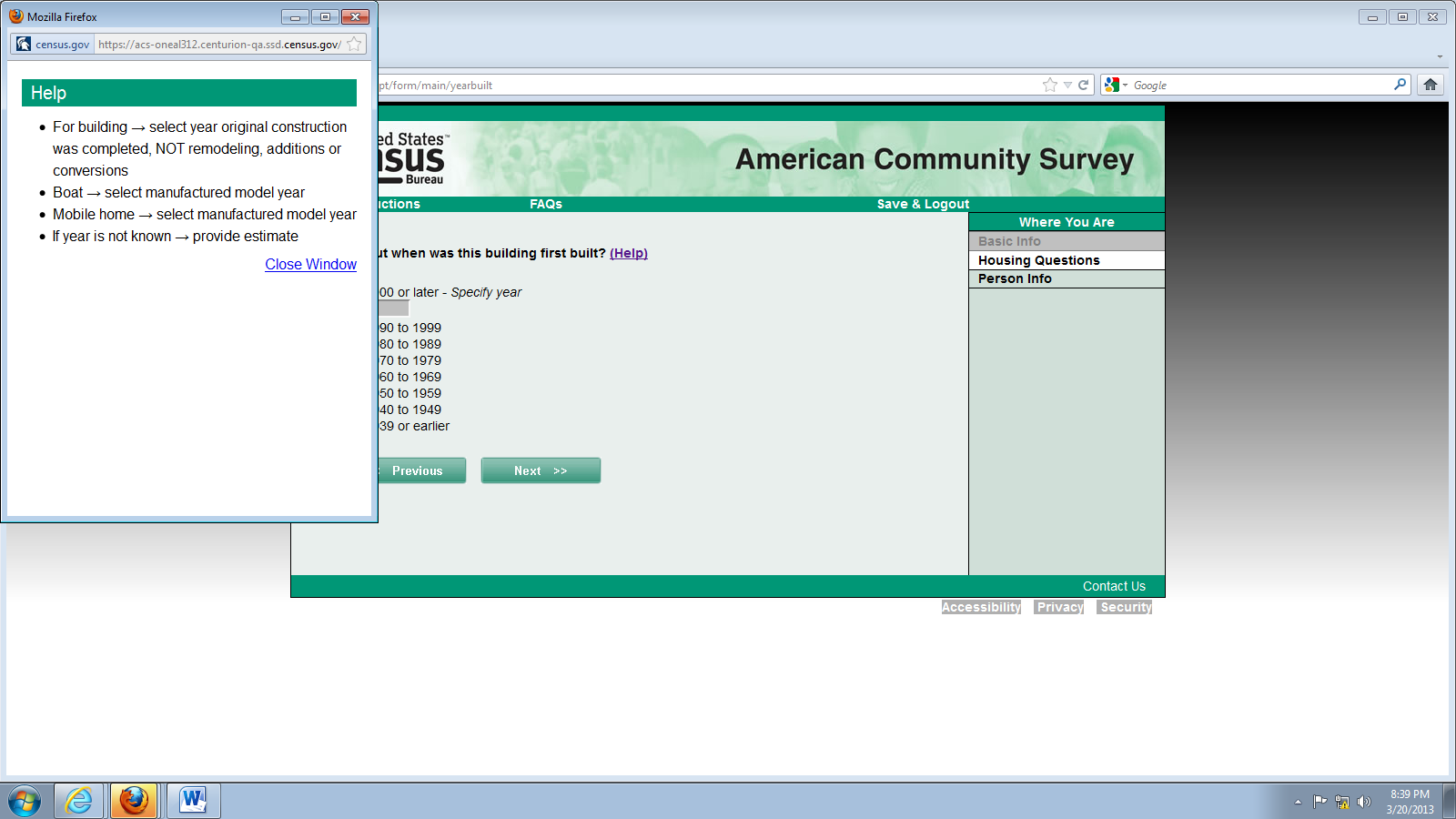
Task: Open the volume control in the system tray
Action: 1363,802
